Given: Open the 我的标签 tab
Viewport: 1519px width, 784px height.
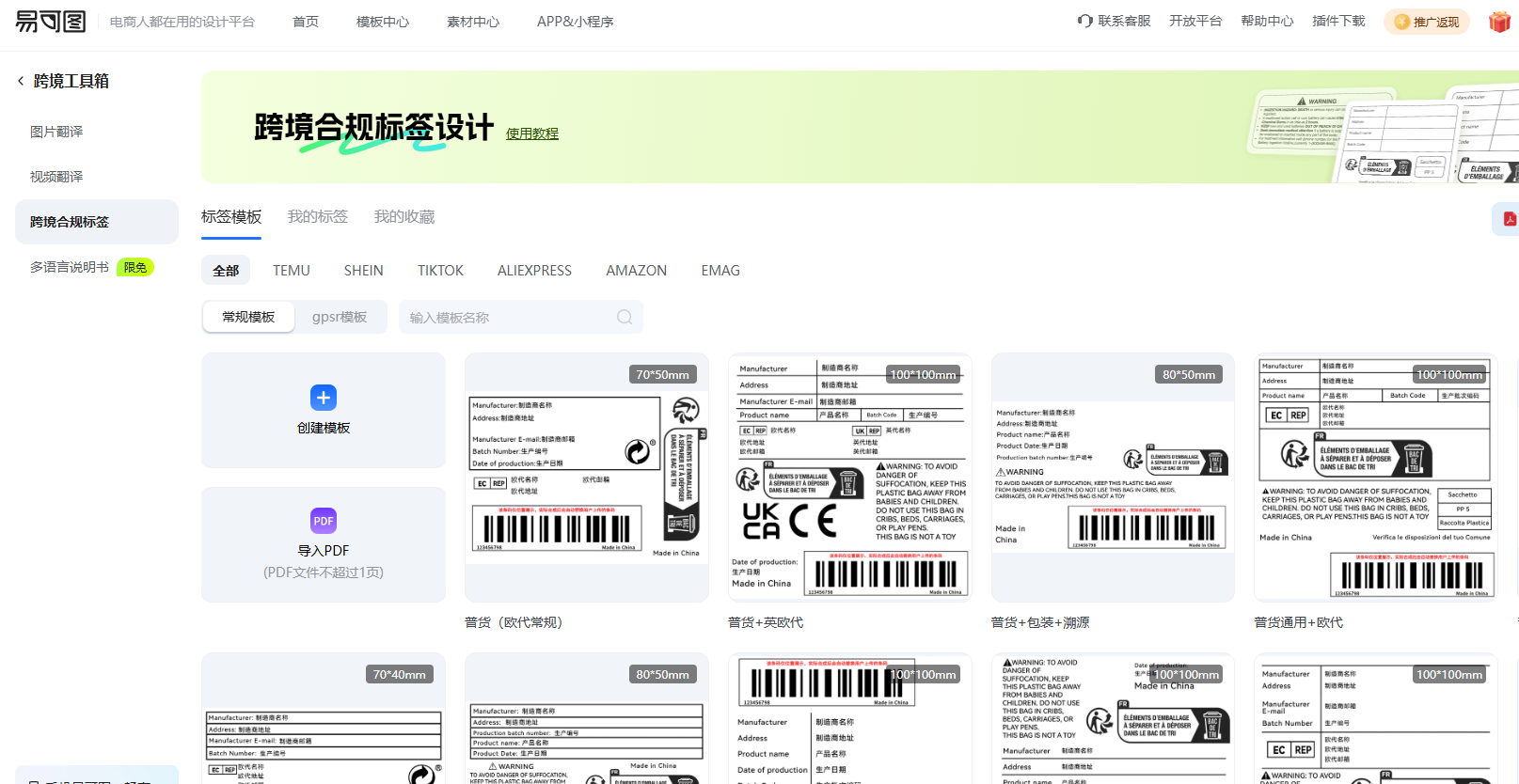Looking at the screenshot, I should (x=318, y=217).
